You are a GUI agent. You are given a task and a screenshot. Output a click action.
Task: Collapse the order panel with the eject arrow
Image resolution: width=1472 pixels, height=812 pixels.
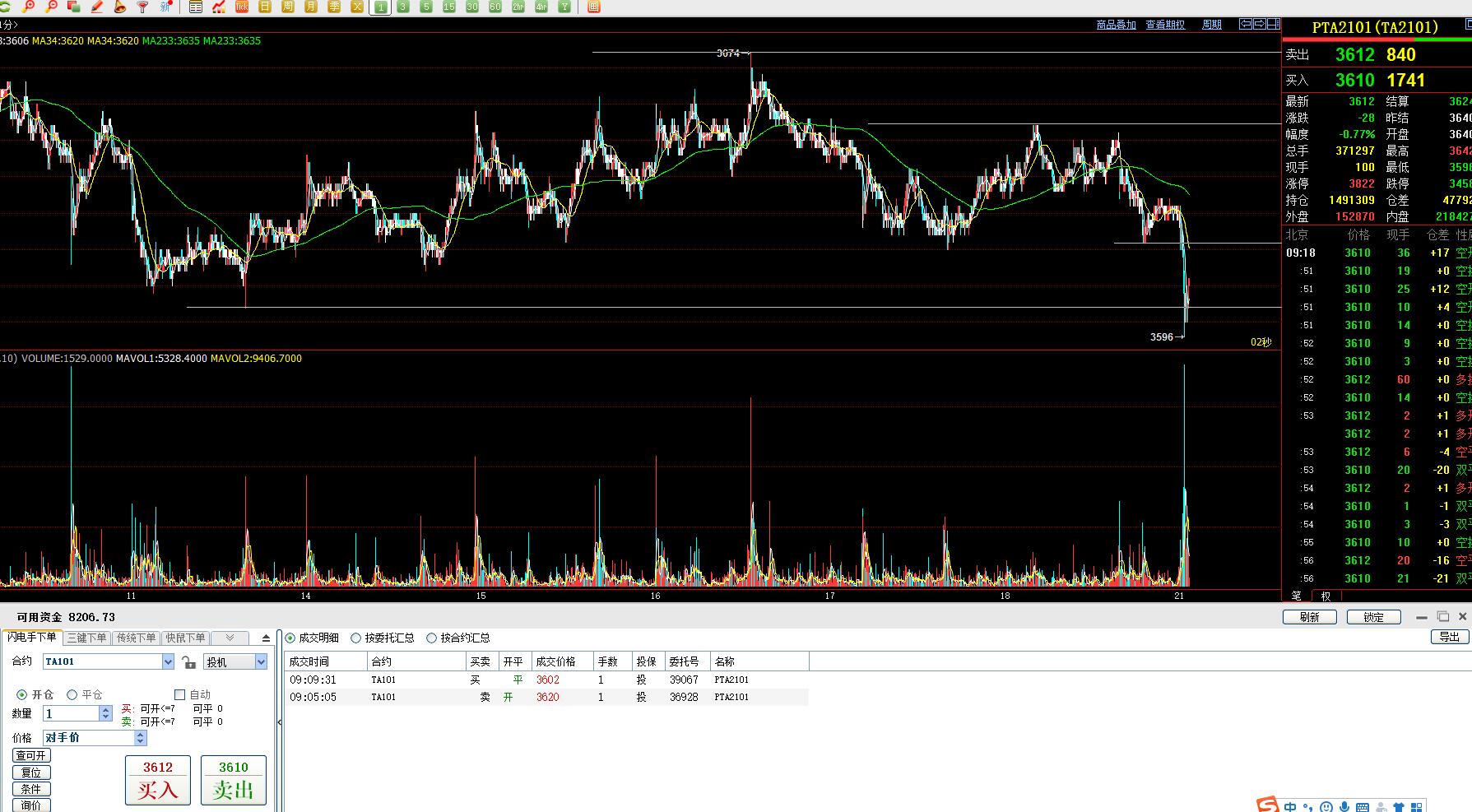coord(266,638)
